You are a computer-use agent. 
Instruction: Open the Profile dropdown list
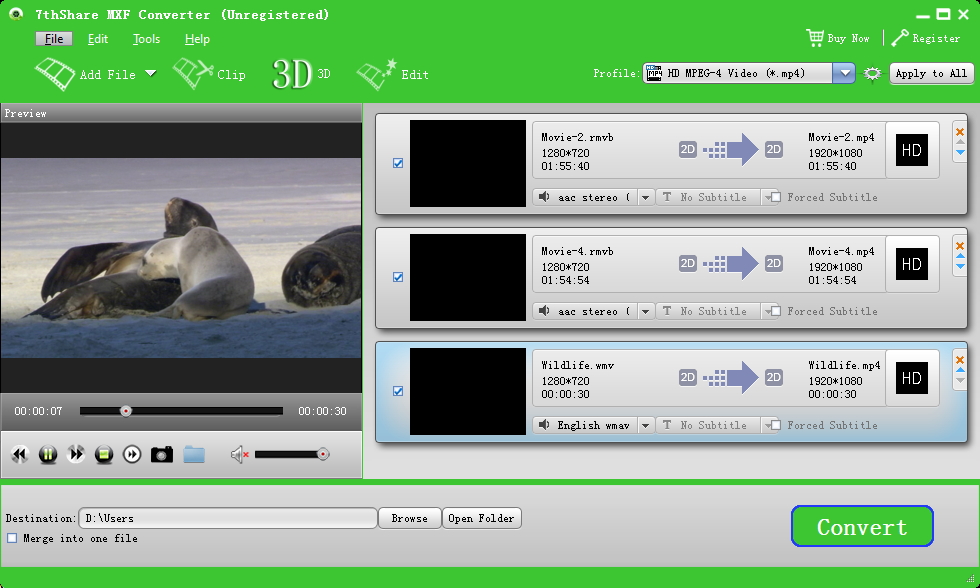click(843, 73)
